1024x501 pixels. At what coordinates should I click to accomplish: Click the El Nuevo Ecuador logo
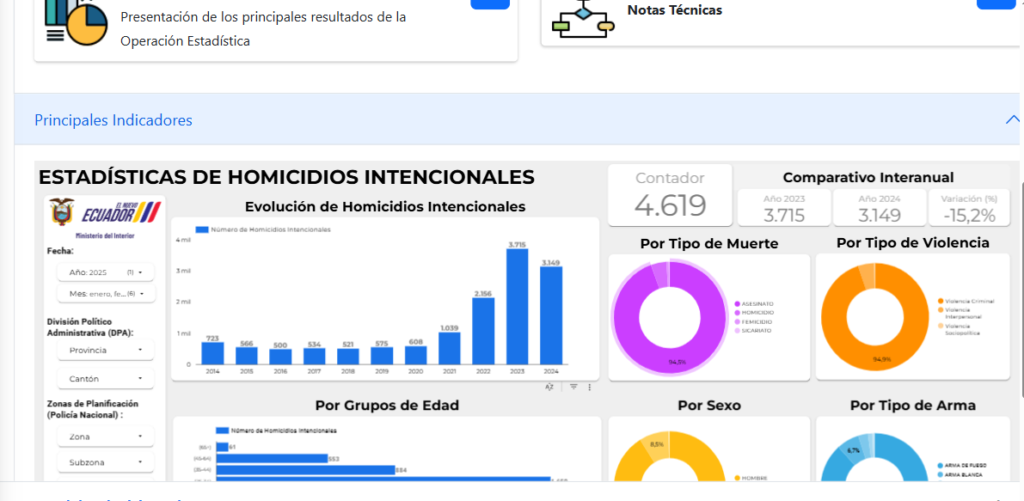click(120, 215)
